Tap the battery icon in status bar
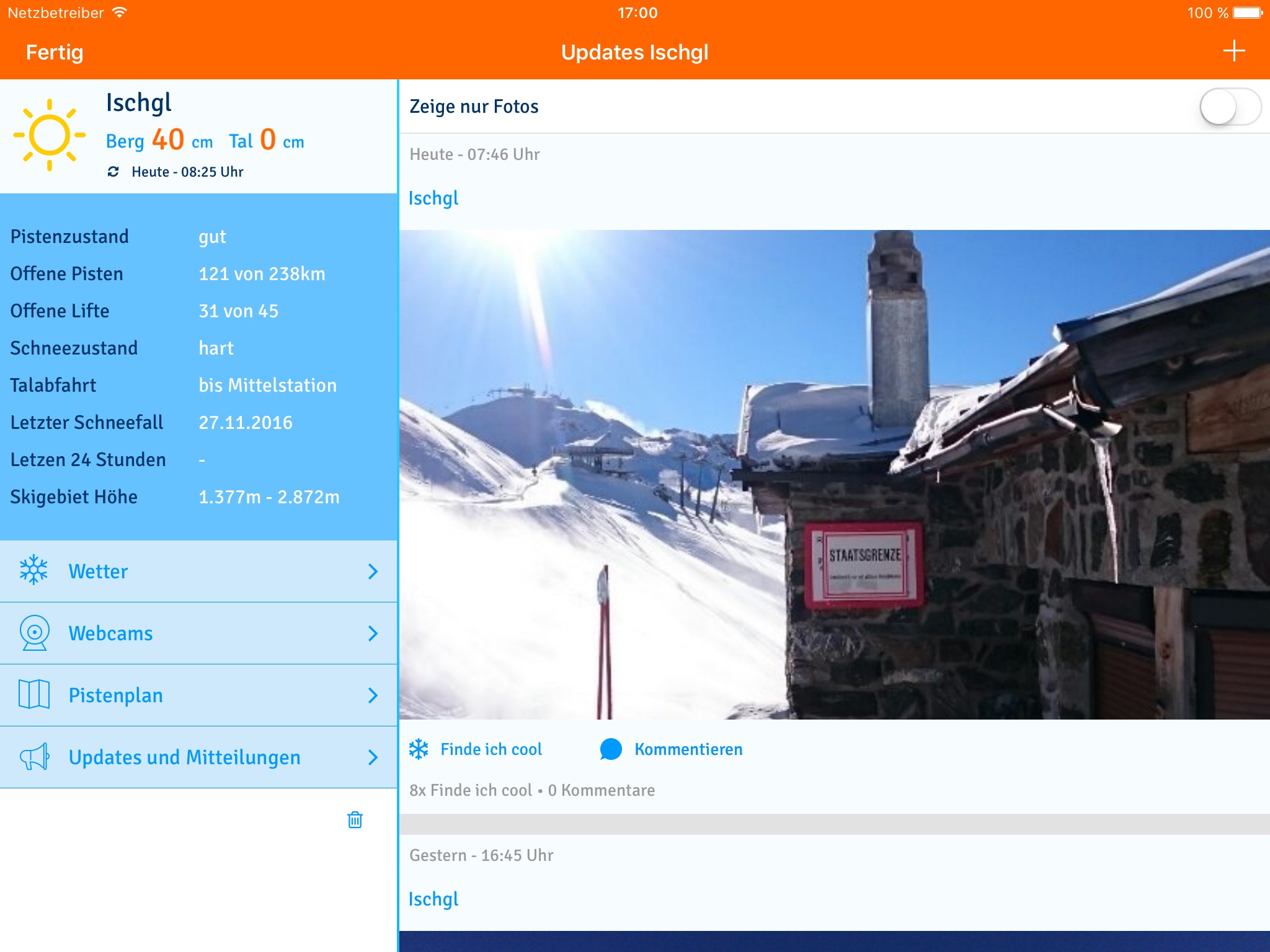The width and height of the screenshot is (1270, 952). [x=1248, y=13]
